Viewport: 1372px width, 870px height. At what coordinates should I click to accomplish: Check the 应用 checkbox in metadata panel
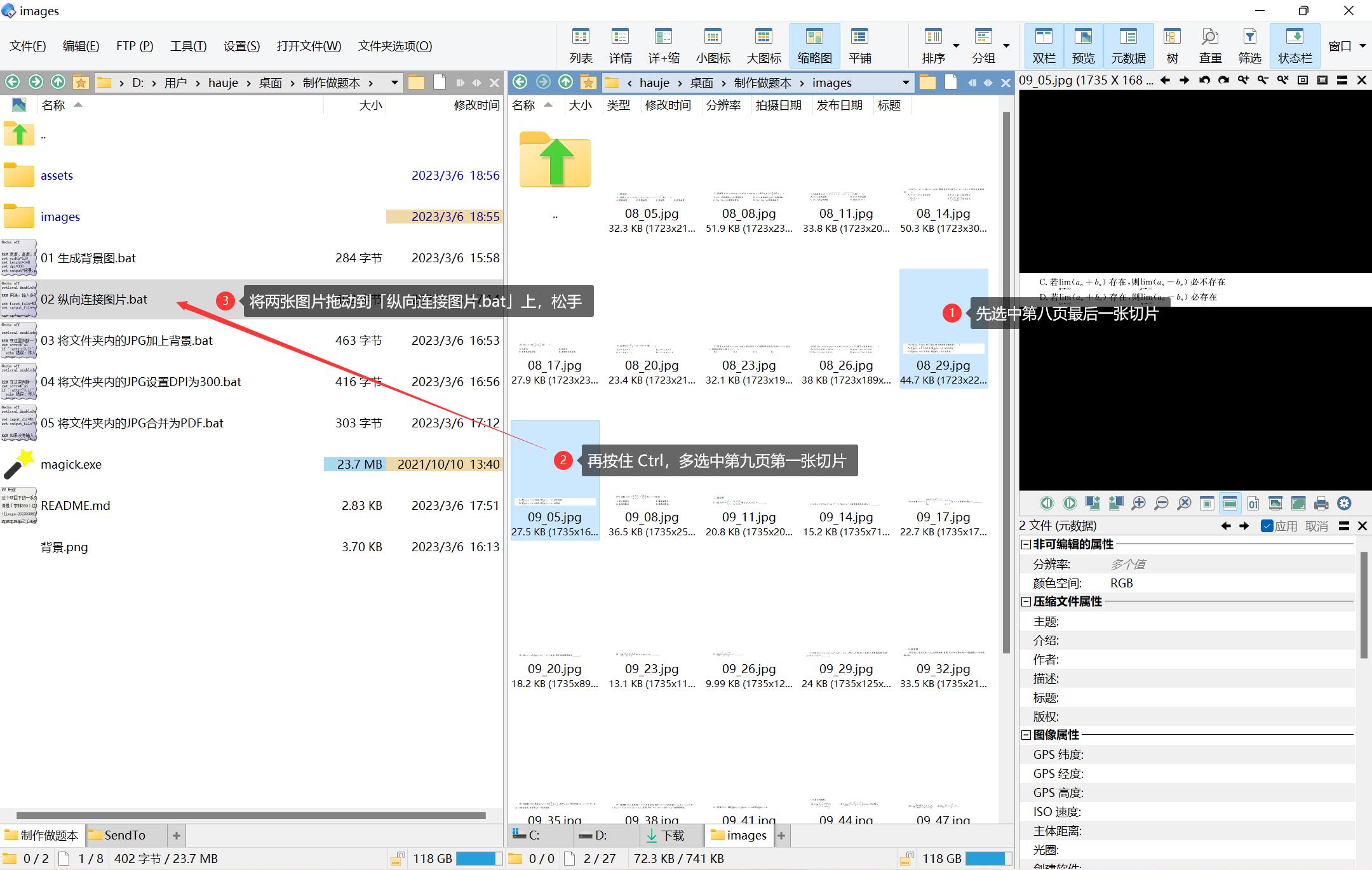coord(1267,526)
